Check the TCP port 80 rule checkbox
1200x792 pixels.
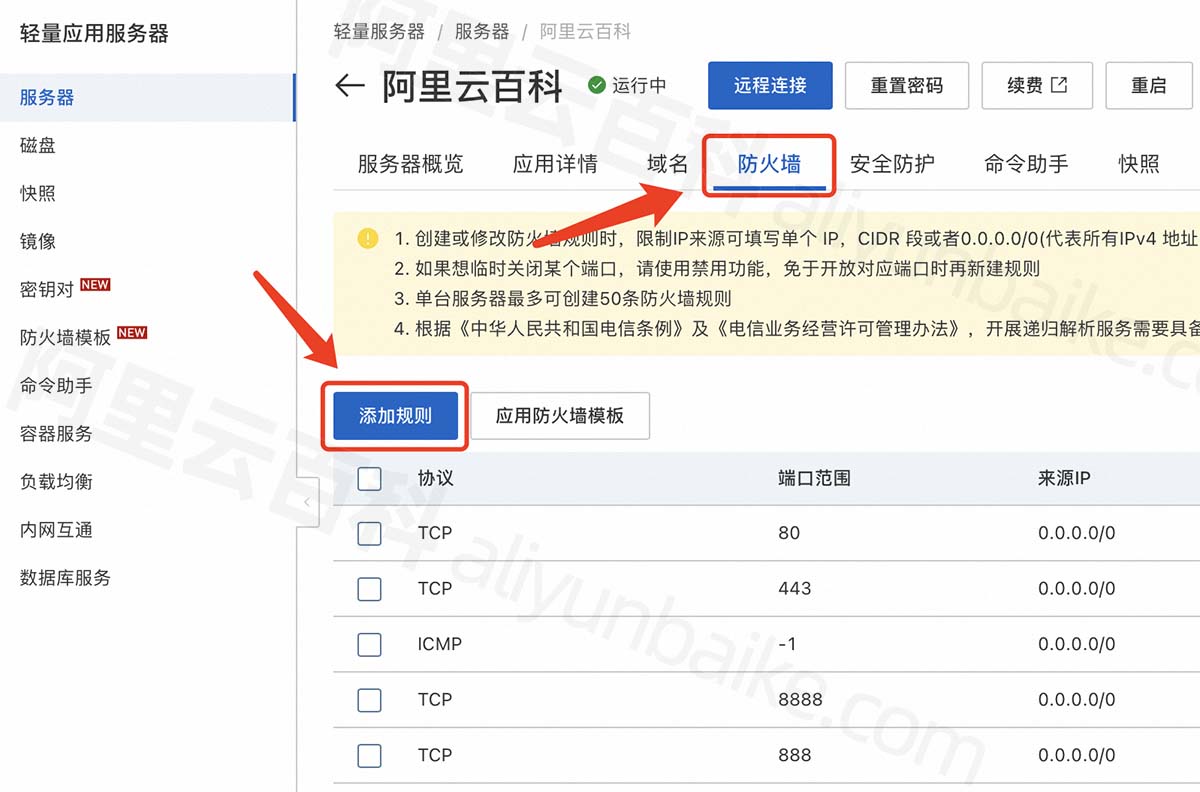(x=370, y=533)
